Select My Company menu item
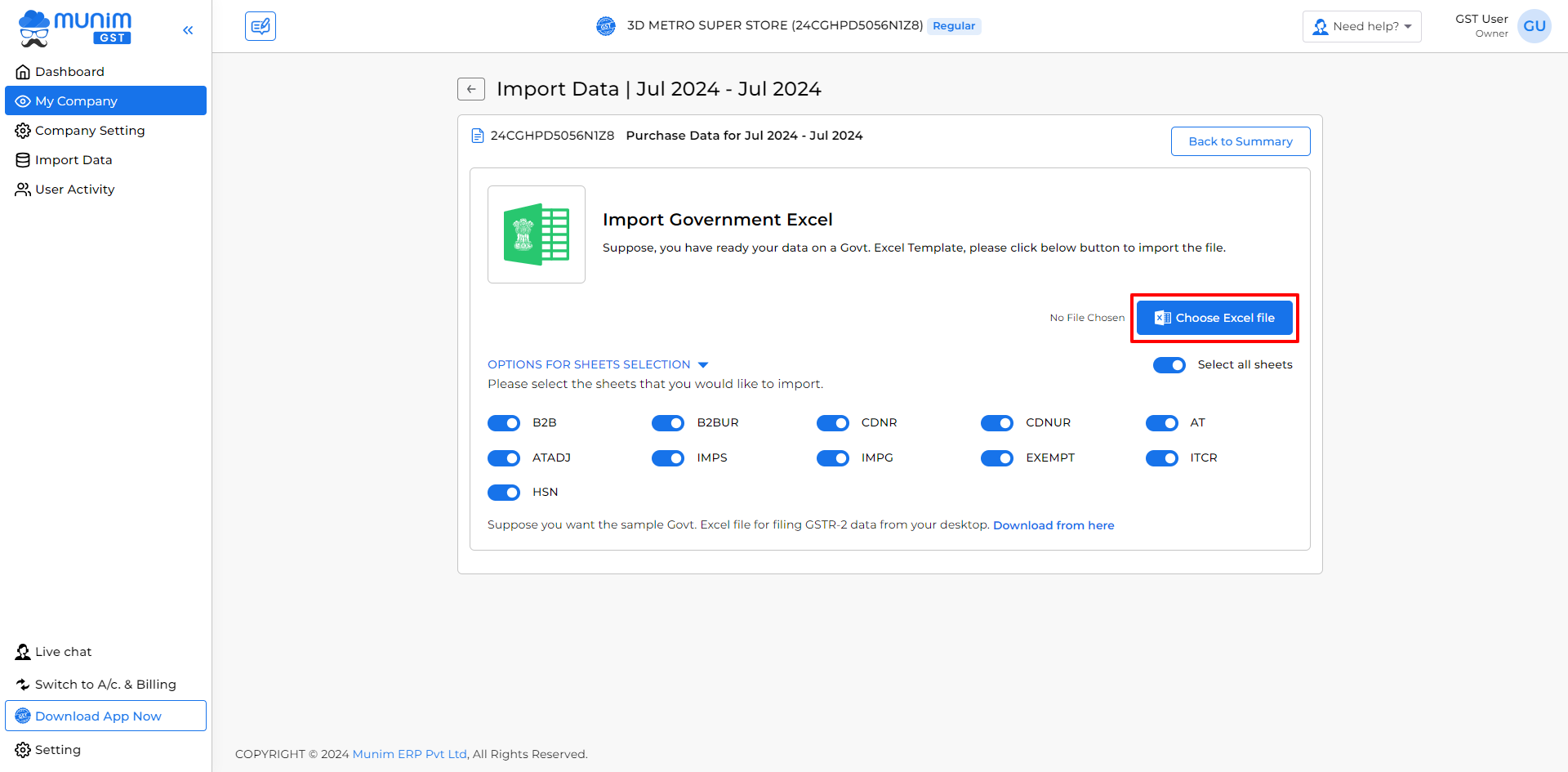 point(105,100)
